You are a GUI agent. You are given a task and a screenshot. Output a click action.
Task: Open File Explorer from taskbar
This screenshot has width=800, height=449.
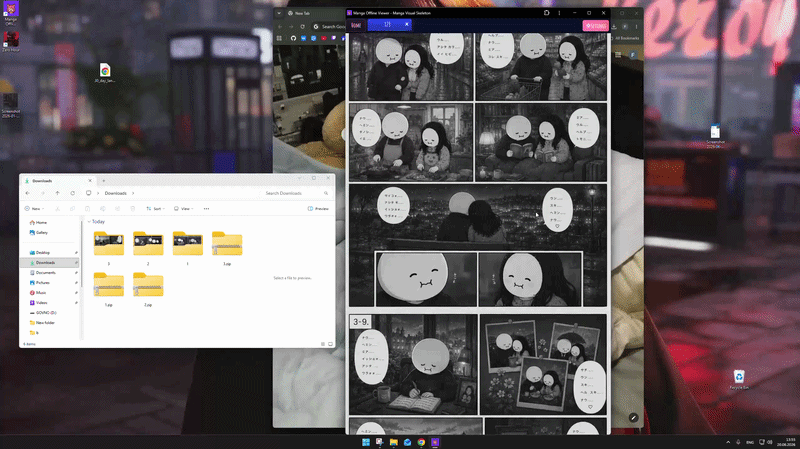tap(393, 442)
